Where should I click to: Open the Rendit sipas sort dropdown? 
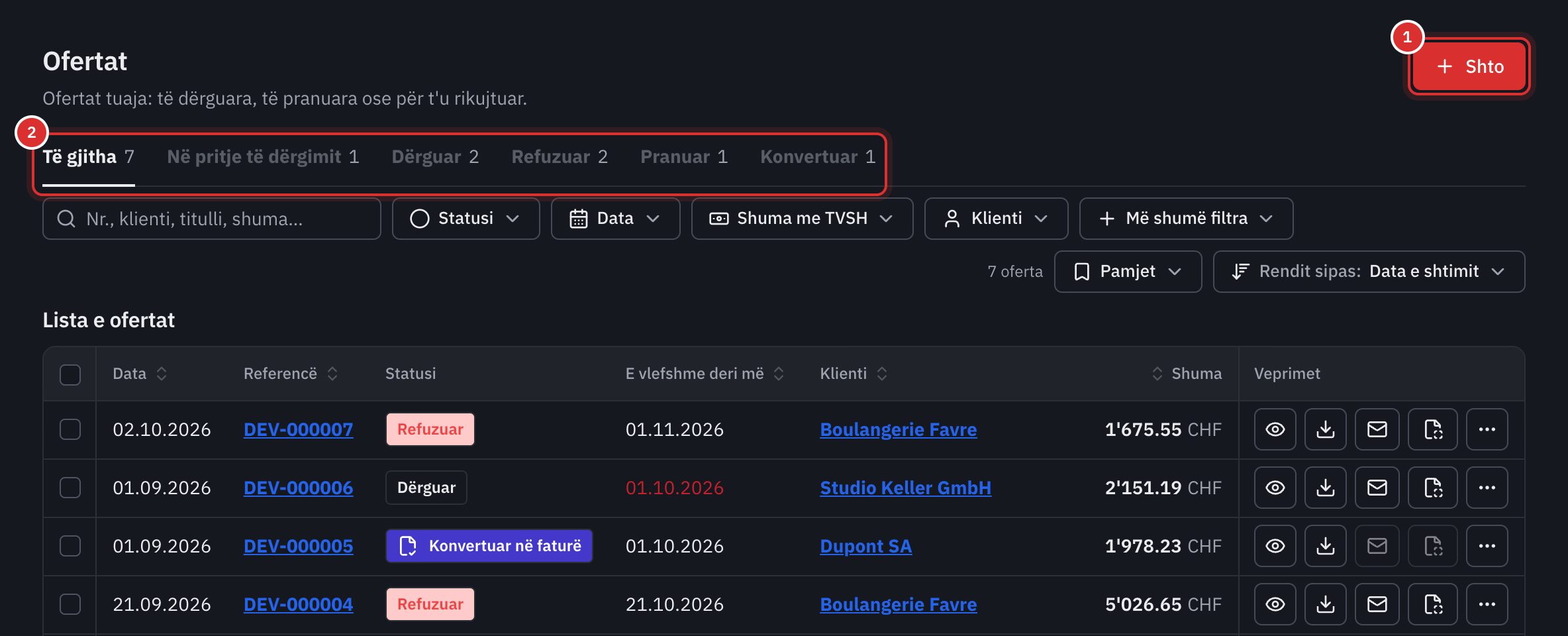coord(1369,272)
